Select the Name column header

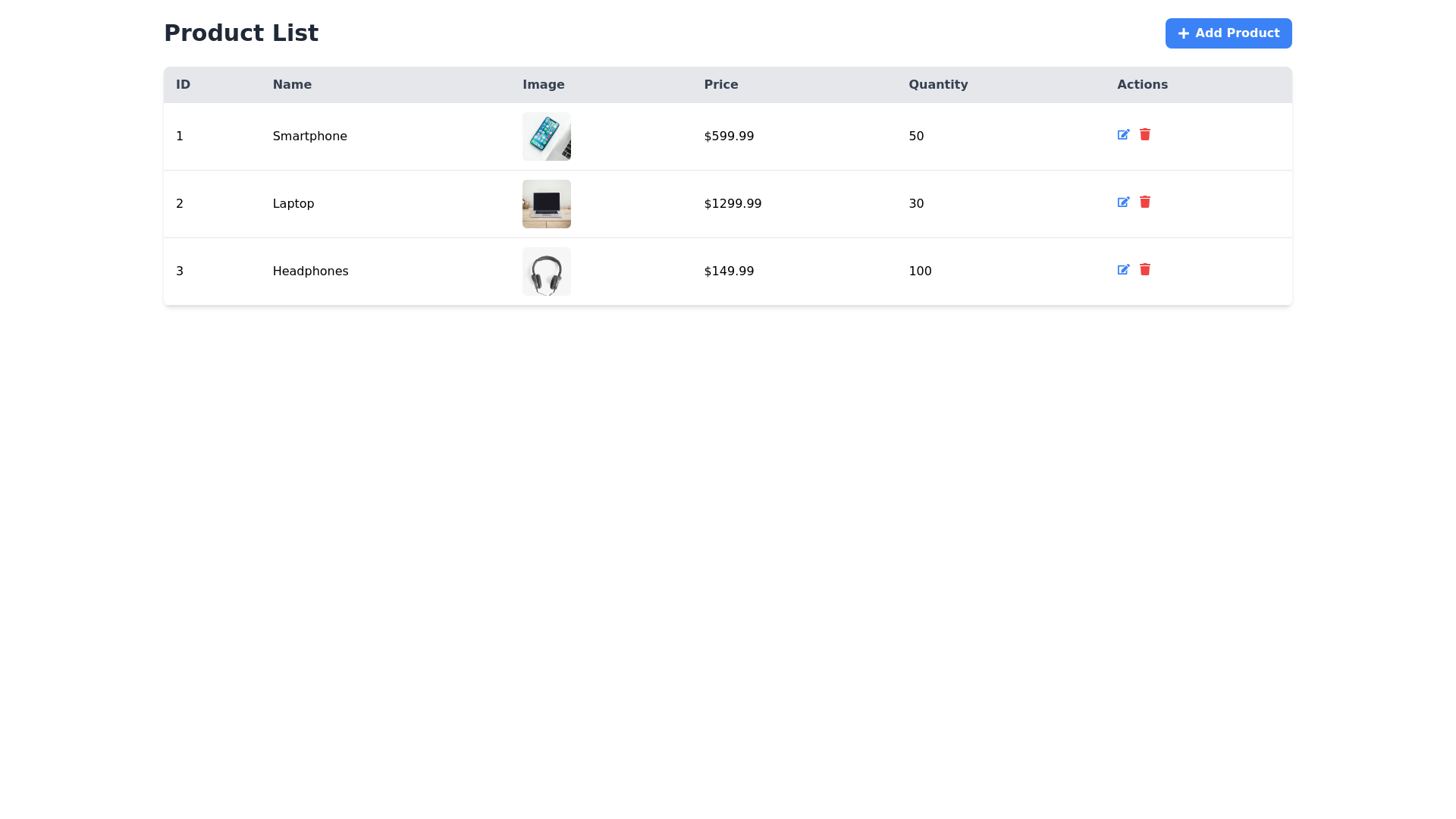[292, 84]
